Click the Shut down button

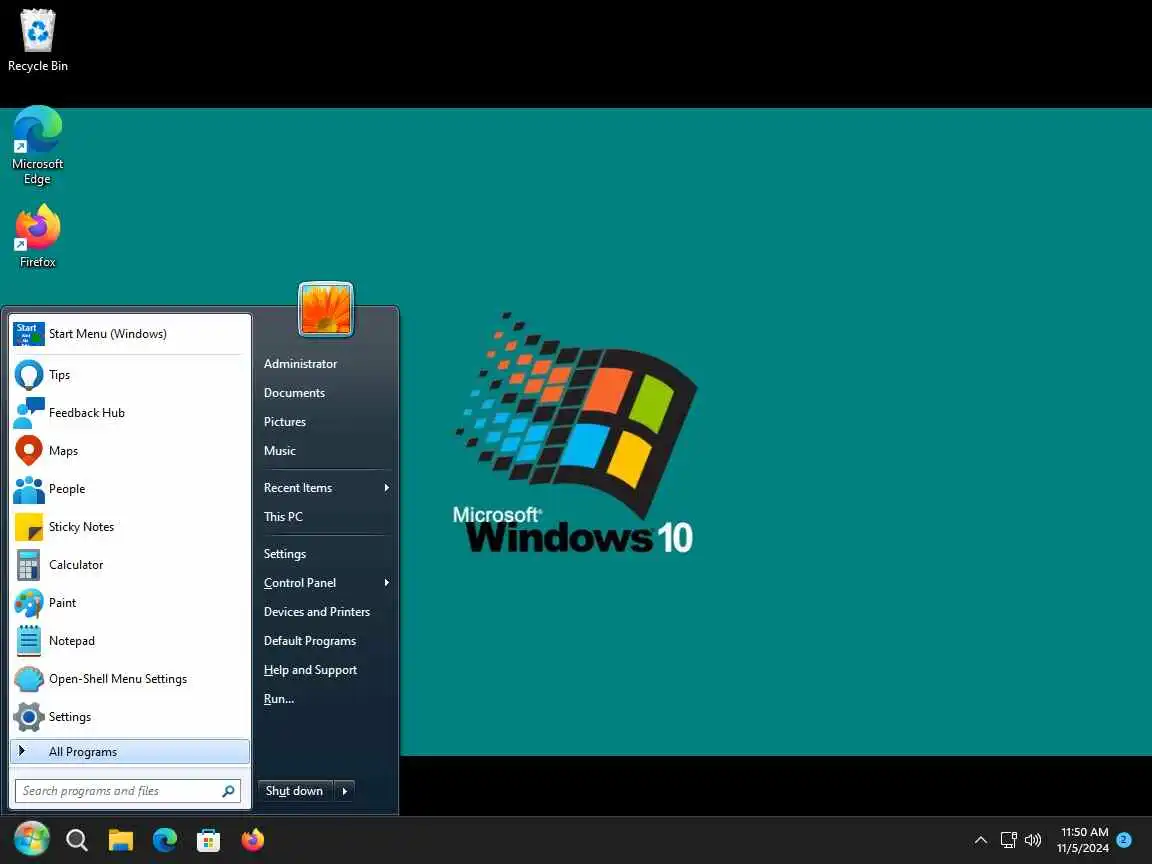tap(295, 791)
